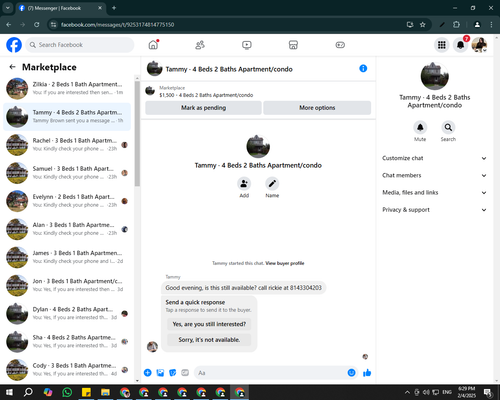This screenshot has width=500, height=400.
Task: Open Cody 3 Beds 1 Bath conversation
Action: pos(67,370)
